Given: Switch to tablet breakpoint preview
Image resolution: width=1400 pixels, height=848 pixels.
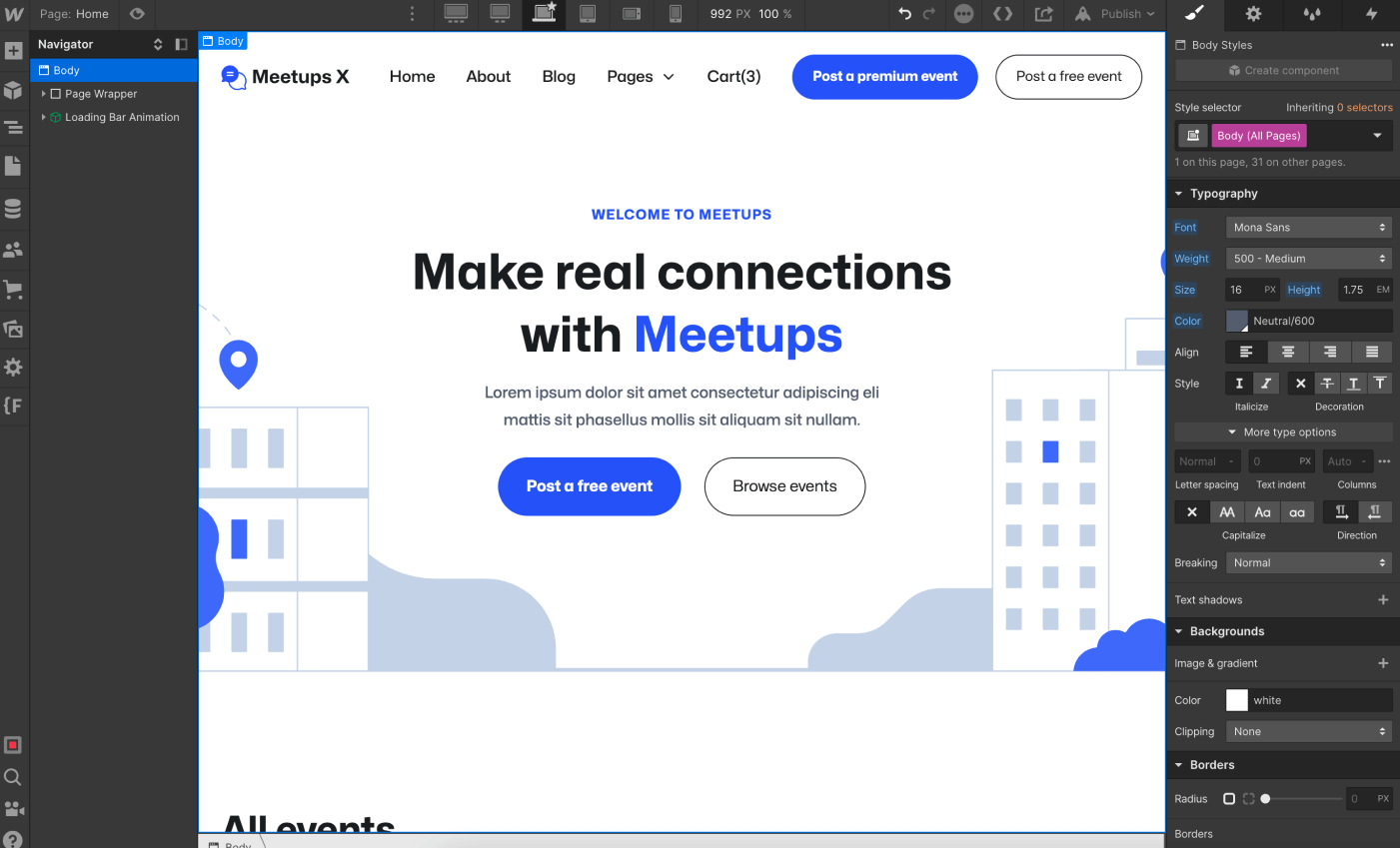Looking at the screenshot, I should tap(590, 15).
